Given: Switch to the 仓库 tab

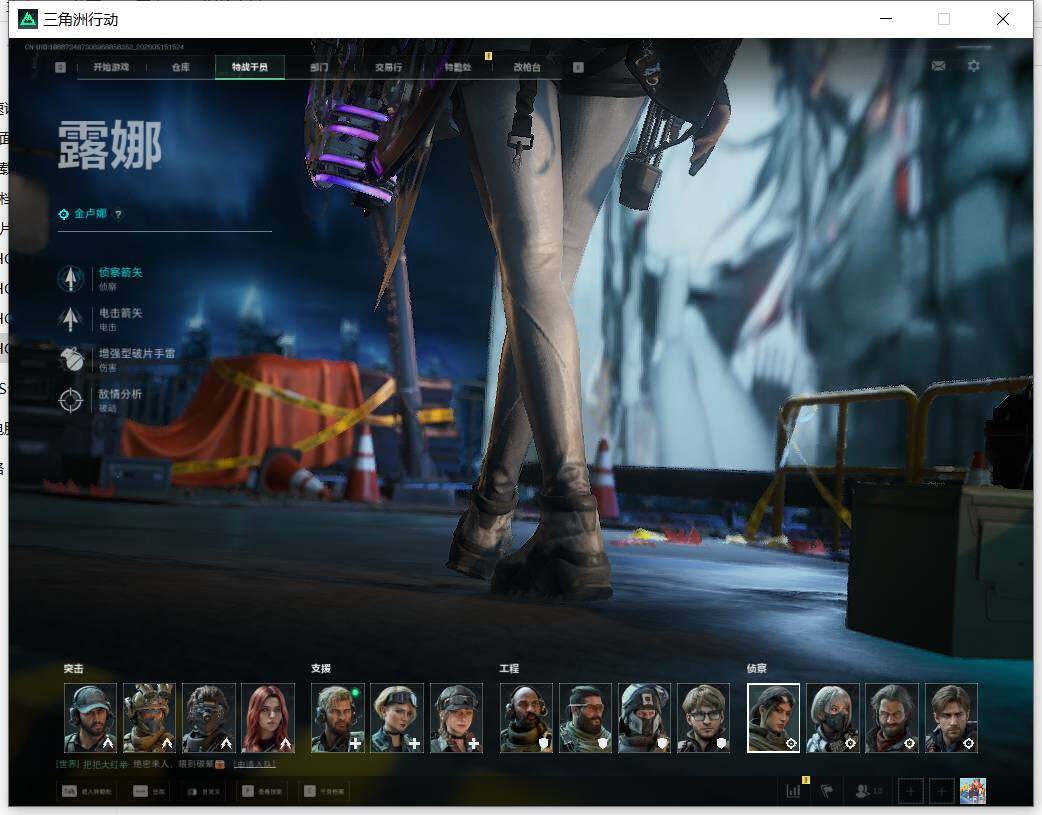Looking at the screenshot, I should pyautogui.click(x=181, y=67).
